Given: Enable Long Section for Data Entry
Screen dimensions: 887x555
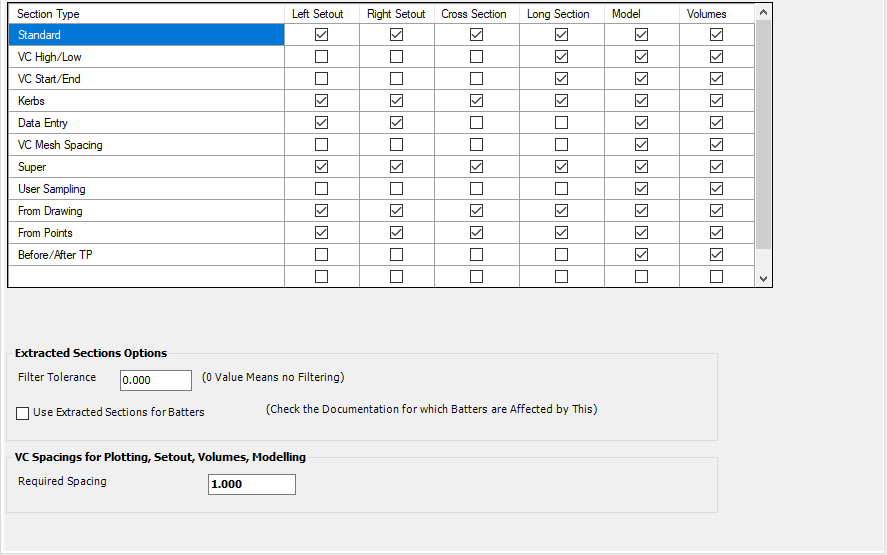Looking at the screenshot, I should (x=561, y=123).
